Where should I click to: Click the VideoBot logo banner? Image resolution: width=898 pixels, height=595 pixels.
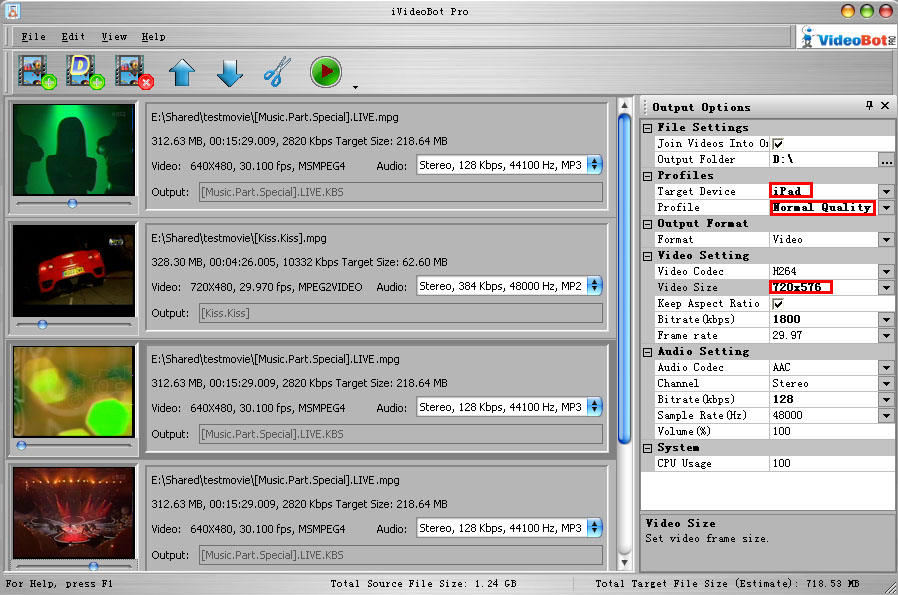(847, 38)
